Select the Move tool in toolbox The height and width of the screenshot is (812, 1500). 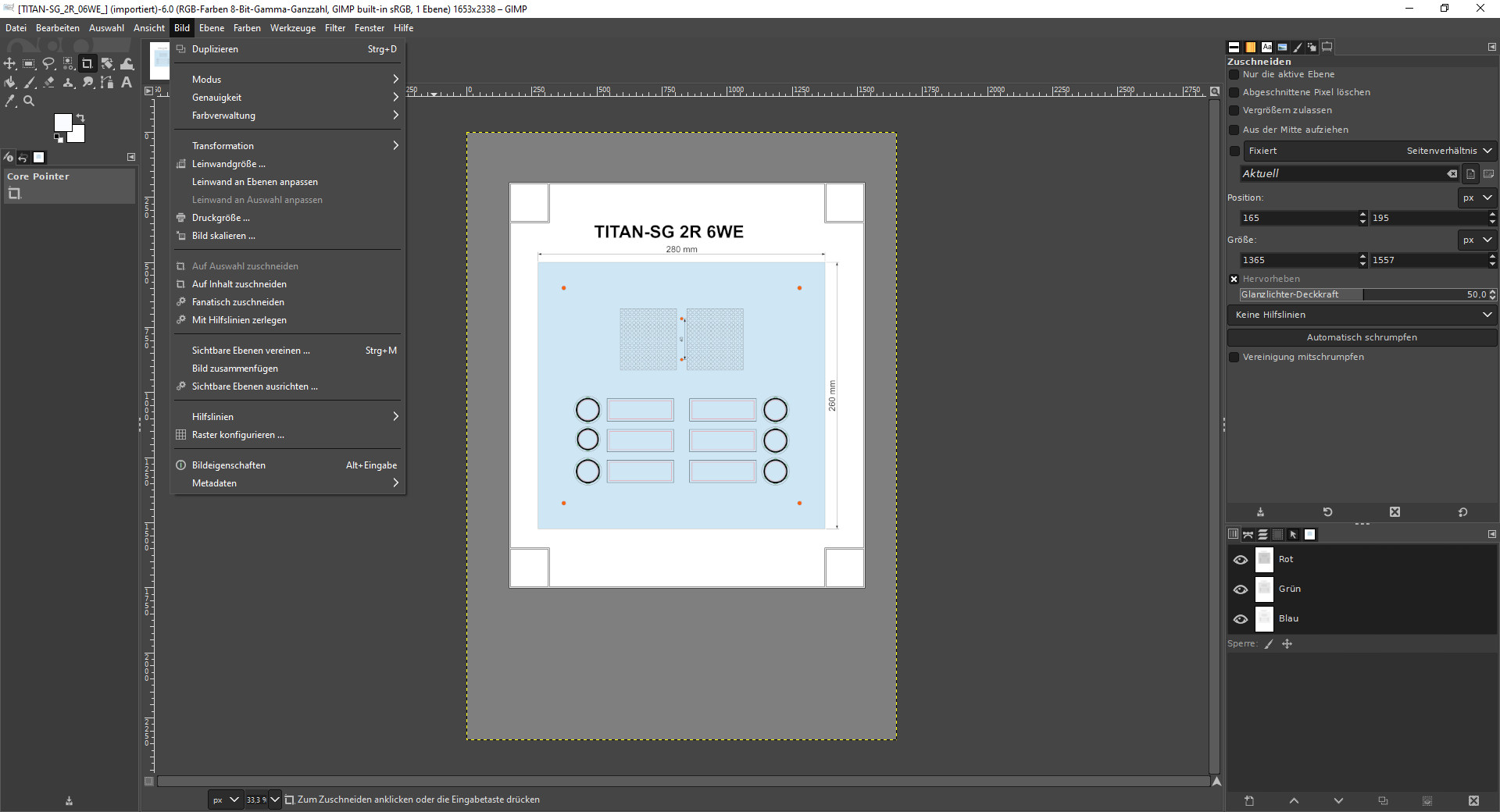[10, 64]
